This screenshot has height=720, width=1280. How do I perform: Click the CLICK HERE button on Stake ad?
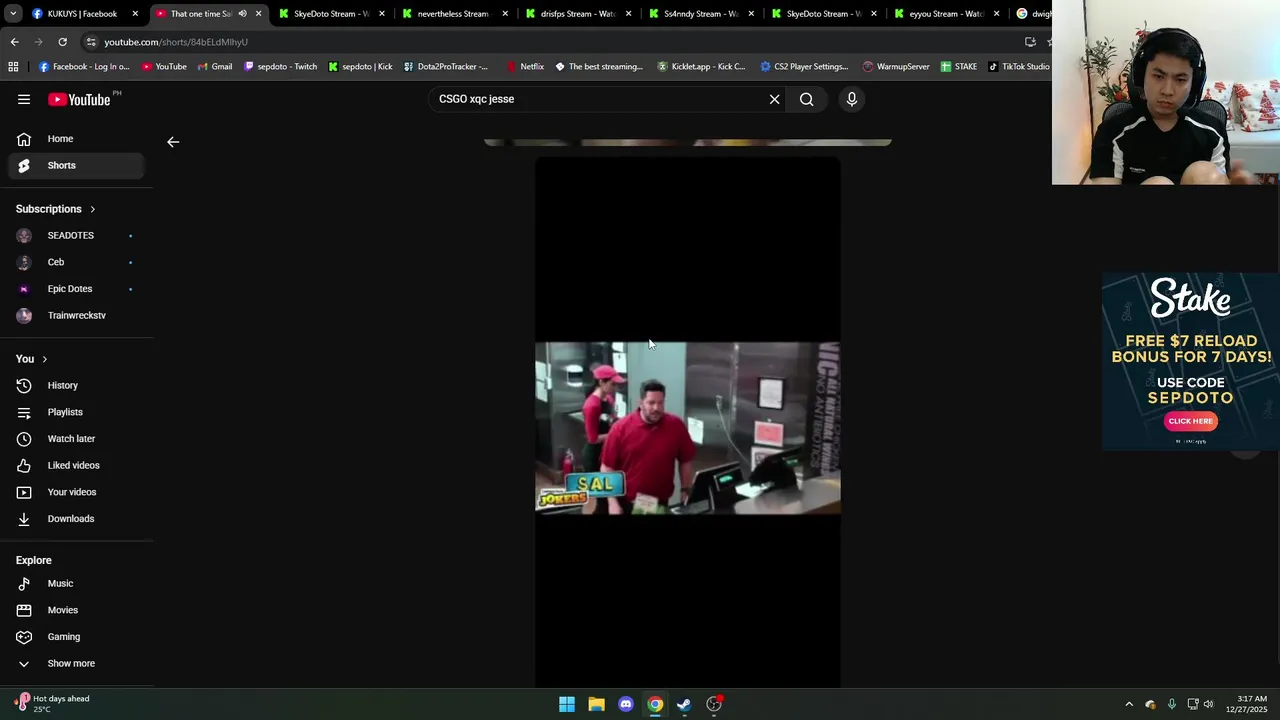1190,421
